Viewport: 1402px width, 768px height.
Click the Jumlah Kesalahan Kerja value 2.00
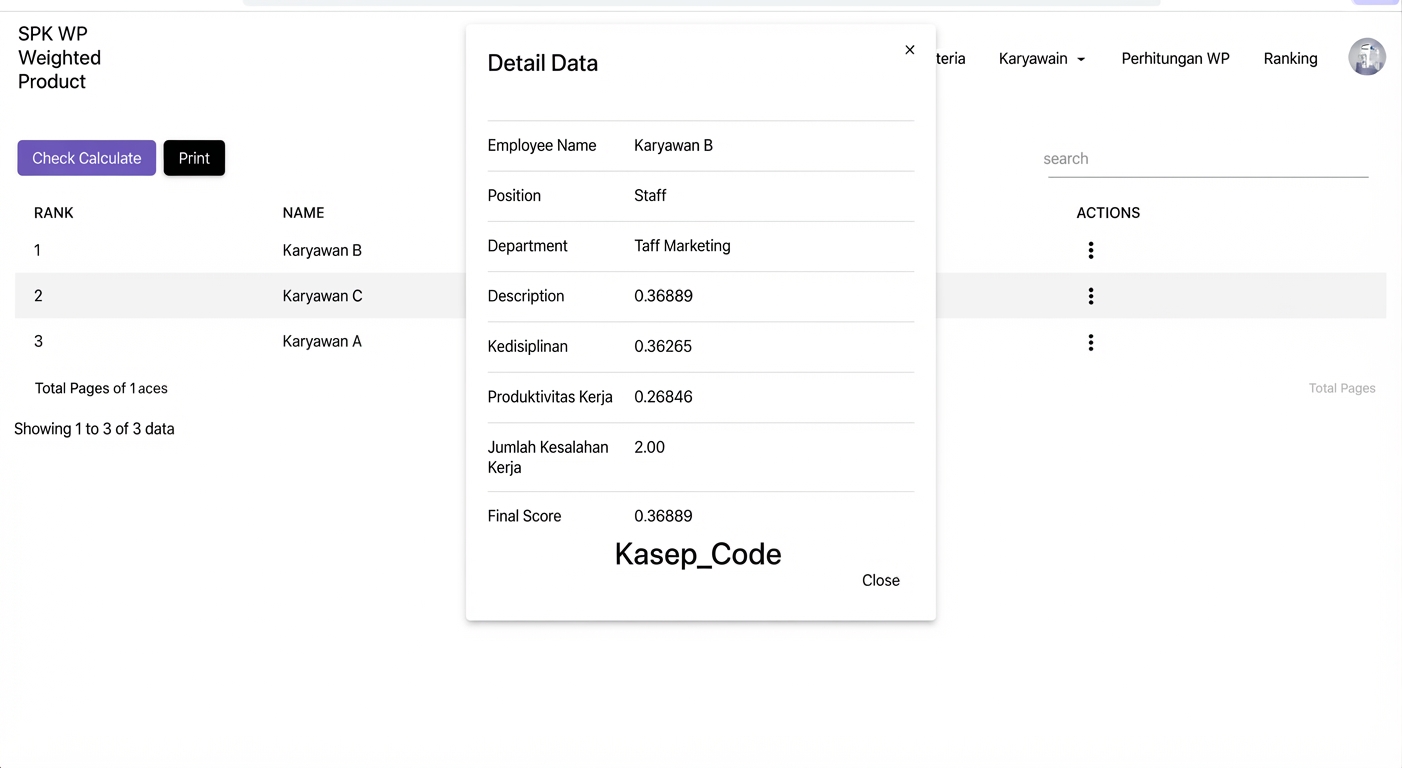(649, 448)
